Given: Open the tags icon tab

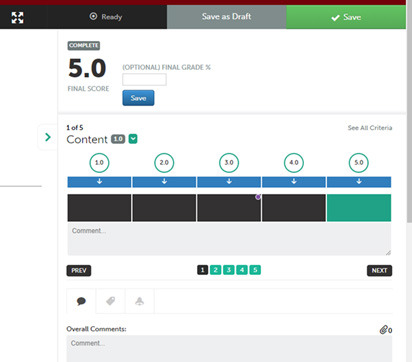Looking at the screenshot, I should click(x=110, y=301).
